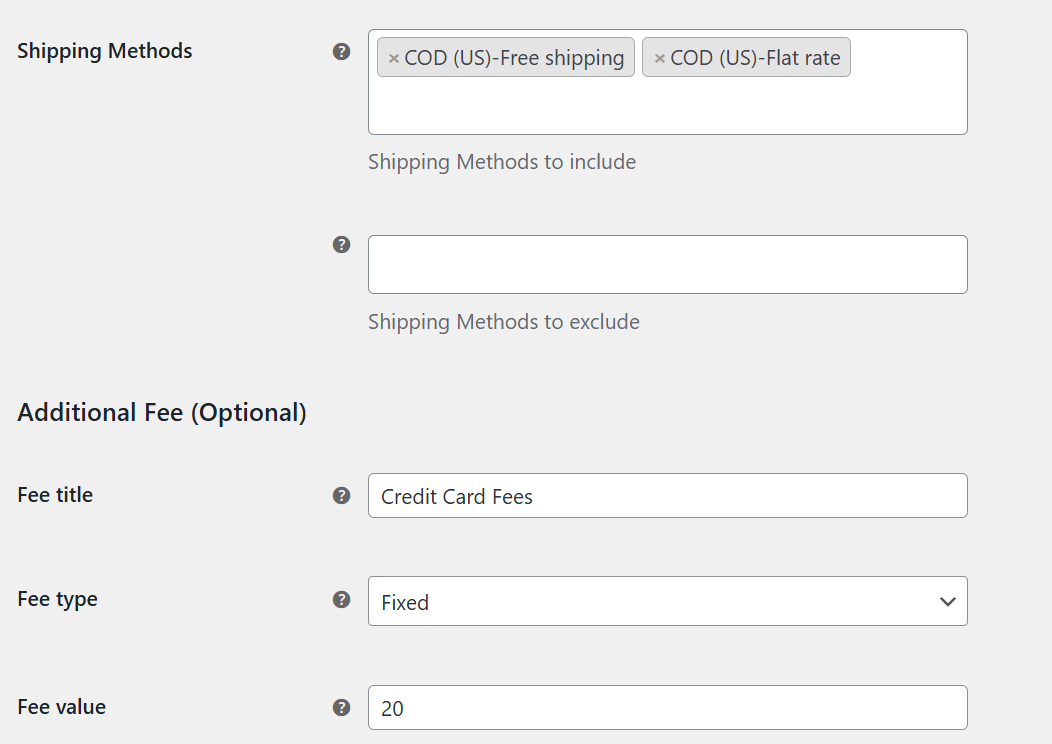The width and height of the screenshot is (1052, 744).
Task: Open the Fee type help tooltip
Action: pos(343,599)
